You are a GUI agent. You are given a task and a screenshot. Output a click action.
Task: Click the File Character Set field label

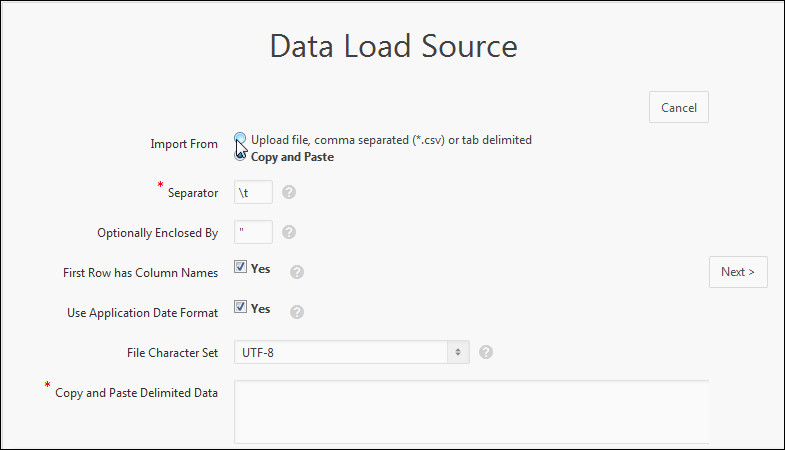pyautogui.click(x=167, y=352)
